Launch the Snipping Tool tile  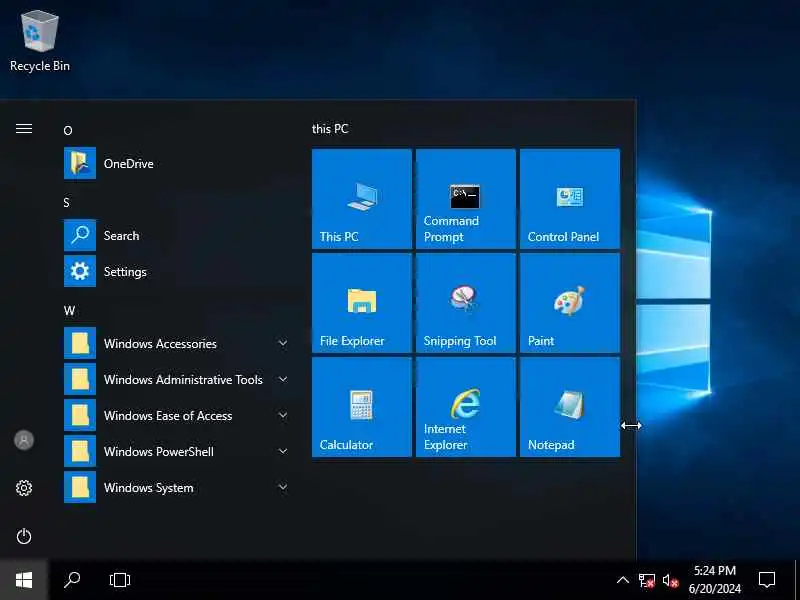pyautogui.click(x=466, y=303)
